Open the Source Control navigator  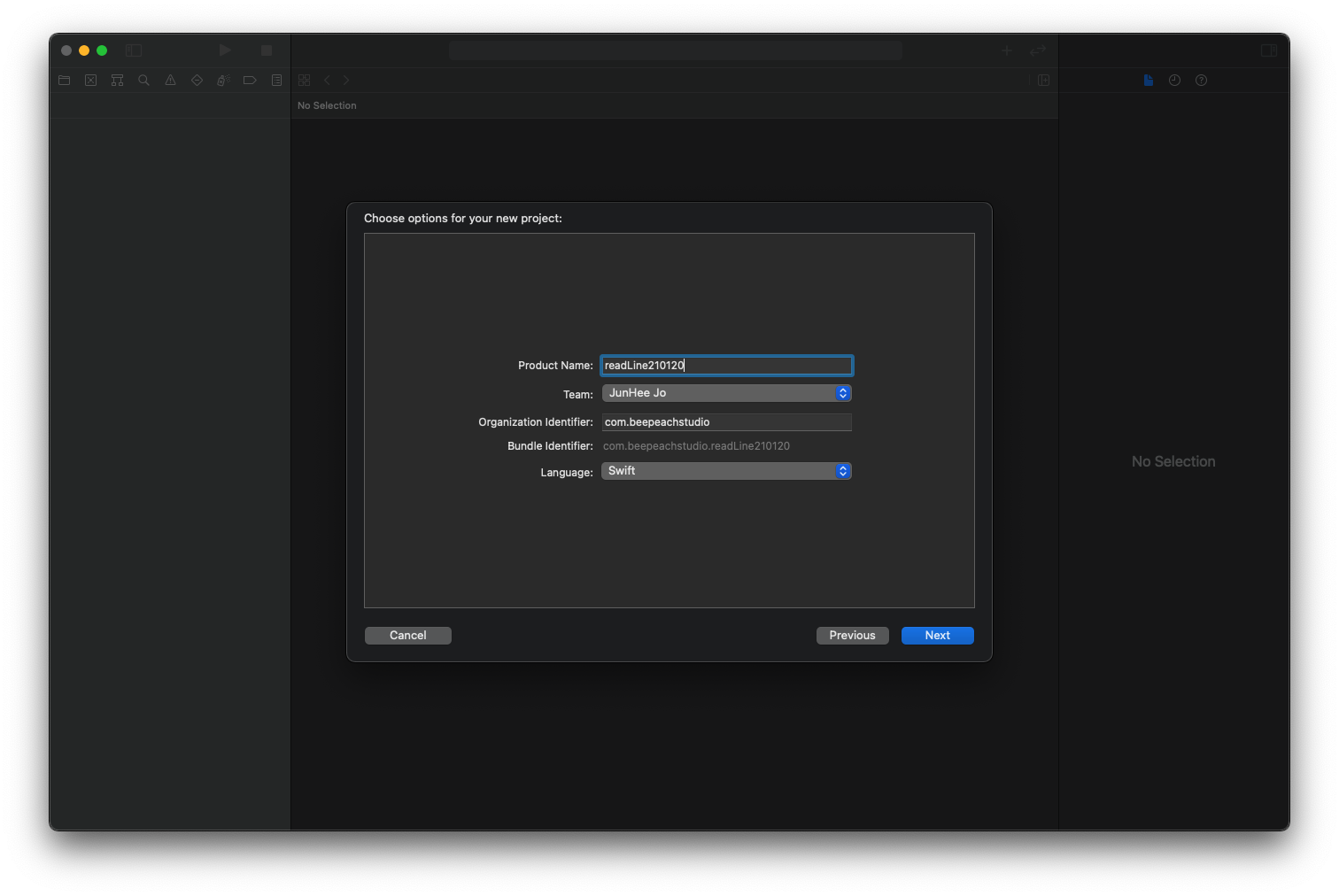pos(90,80)
